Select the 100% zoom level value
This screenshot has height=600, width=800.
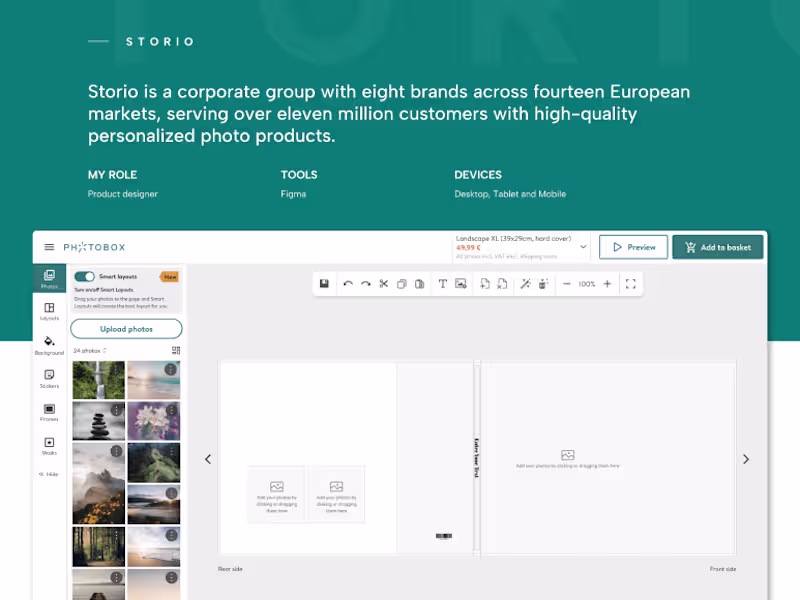coord(587,284)
